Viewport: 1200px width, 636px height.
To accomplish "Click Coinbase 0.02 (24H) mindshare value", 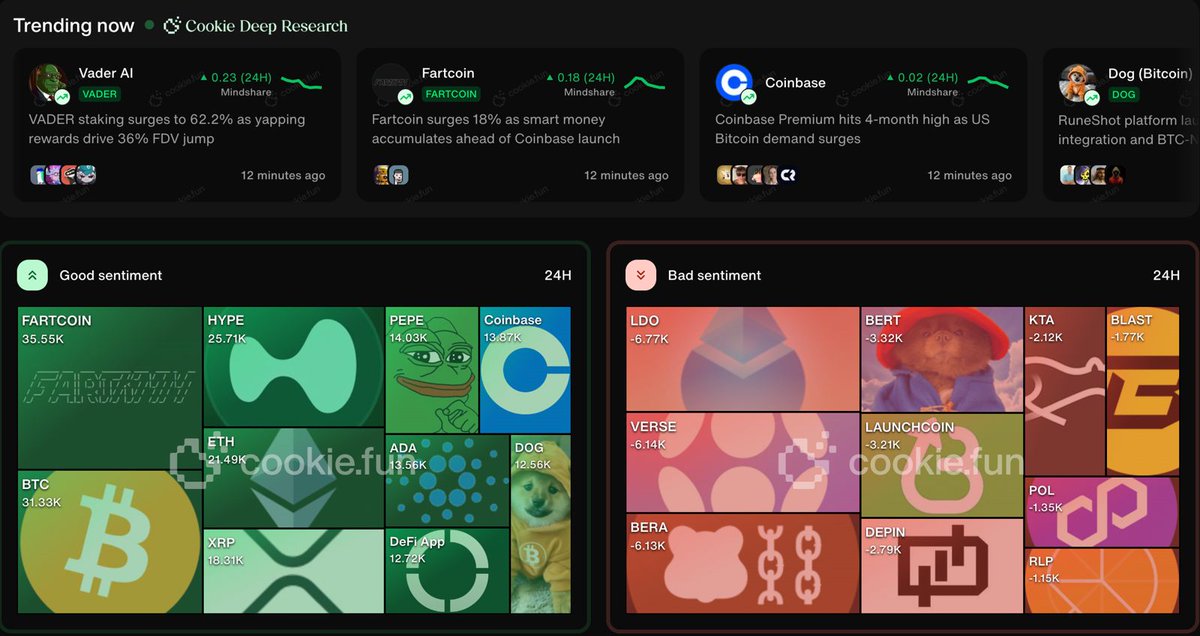I will click(x=922, y=77).
